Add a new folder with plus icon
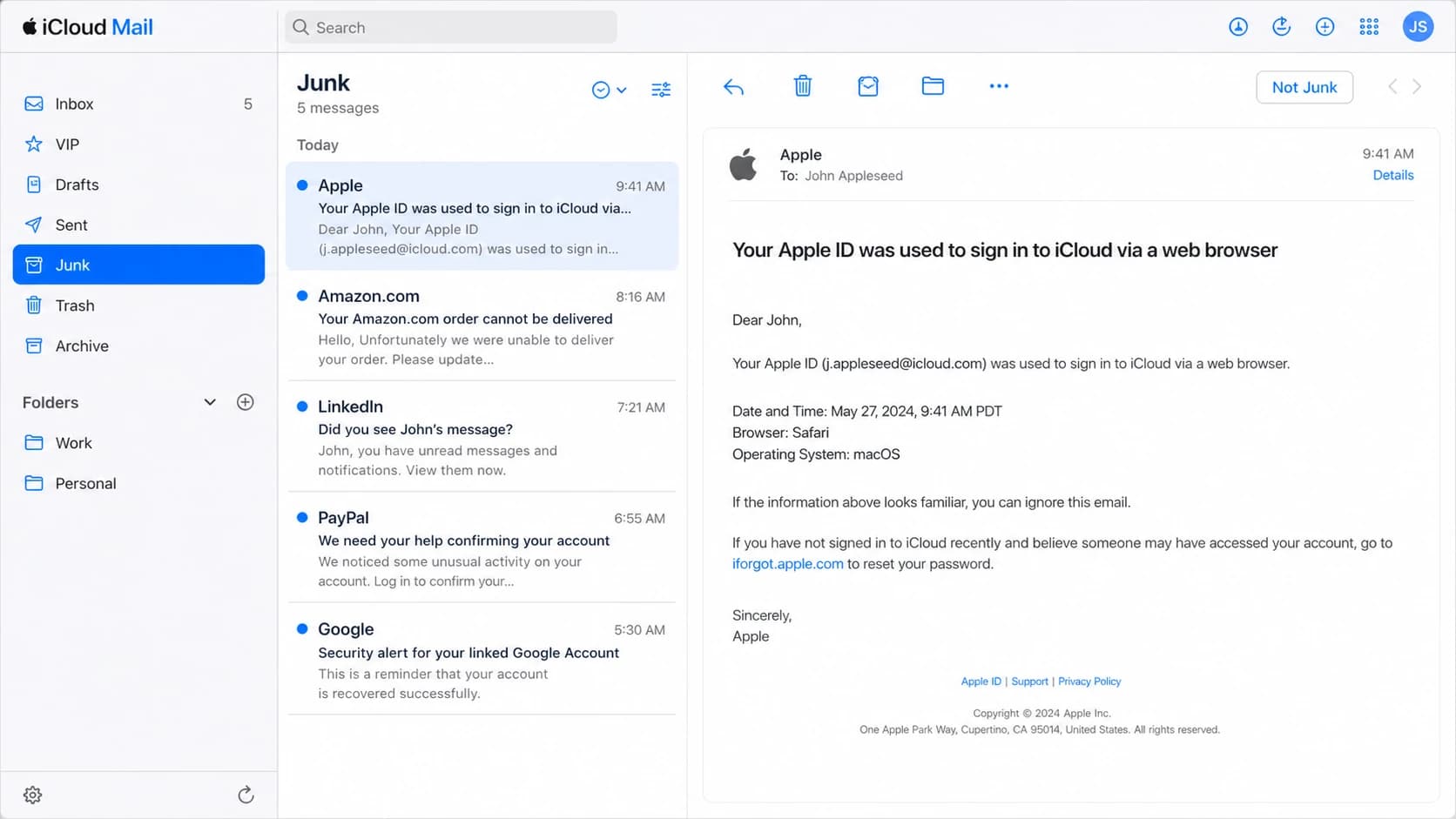 (x=246, y=402)
